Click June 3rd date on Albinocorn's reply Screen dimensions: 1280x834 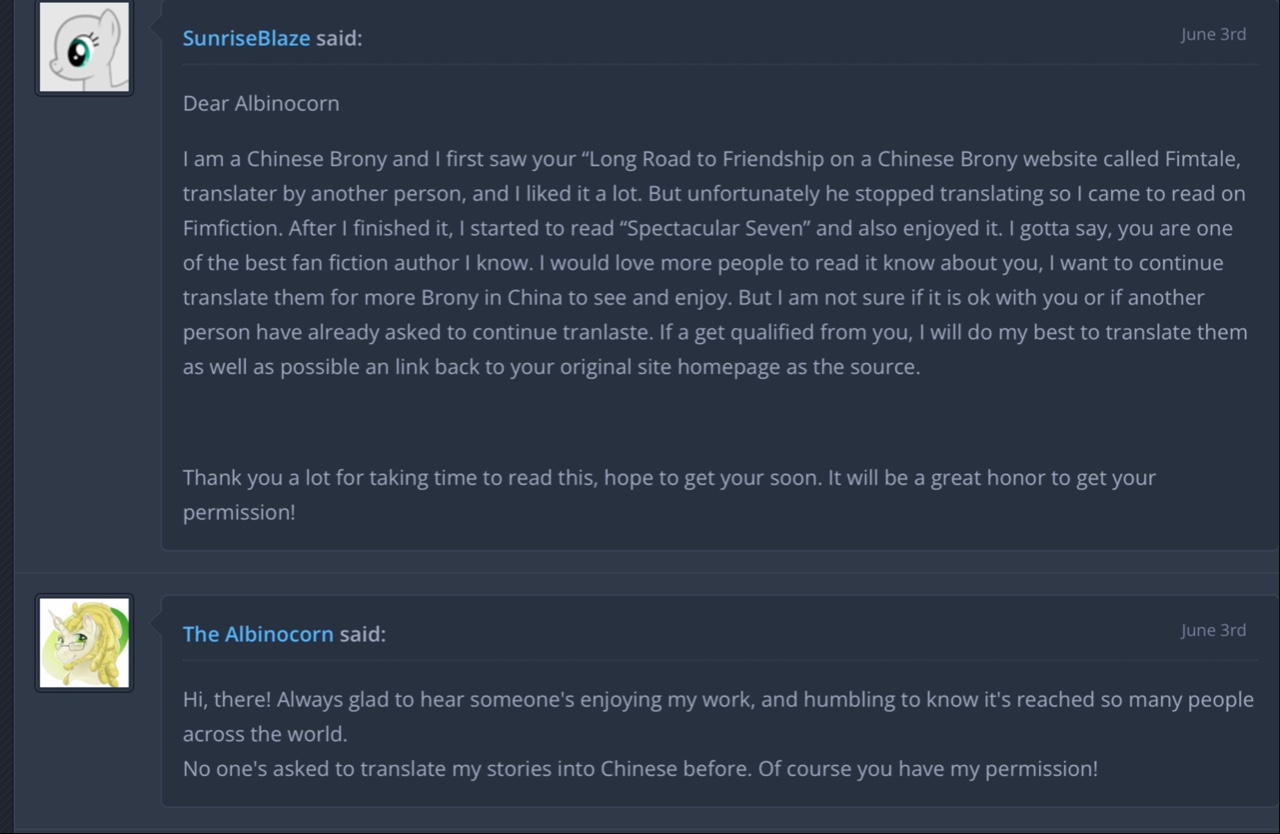(x=1213, y=630)
